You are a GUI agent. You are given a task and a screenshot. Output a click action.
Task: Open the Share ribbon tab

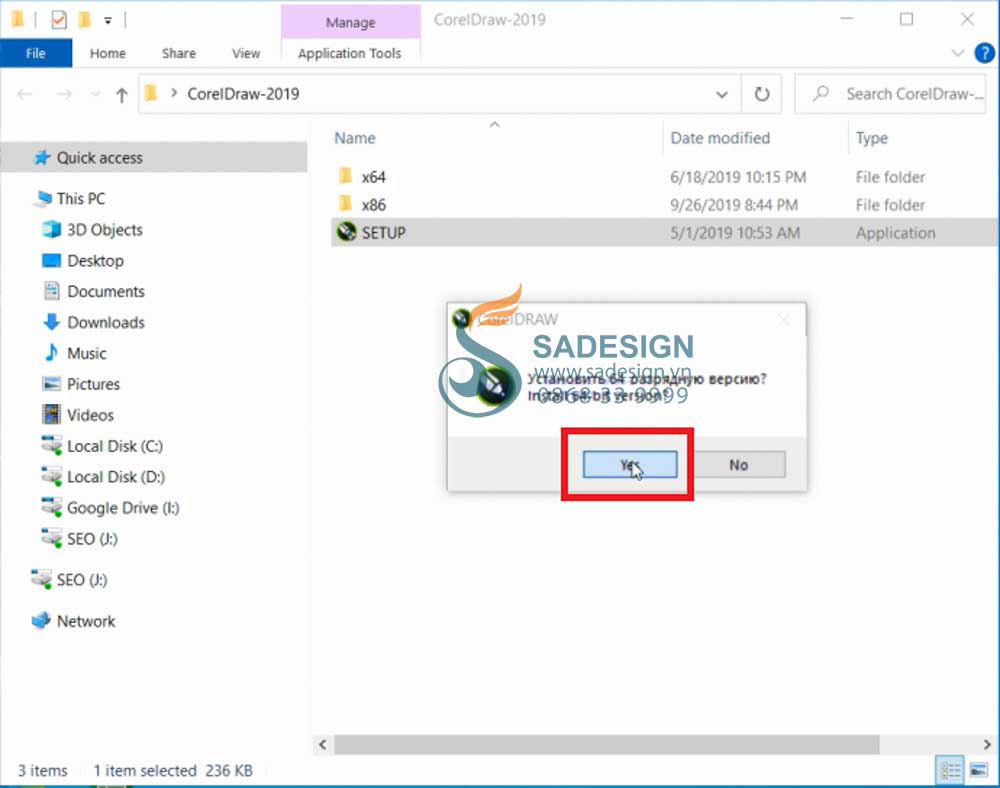point(179,54)
